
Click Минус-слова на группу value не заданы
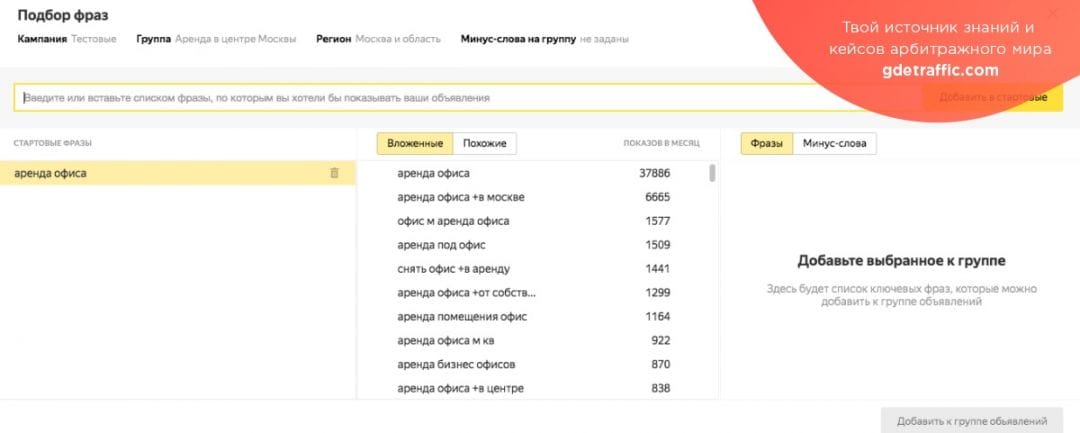pyautogui.click(x=604, y=39)
